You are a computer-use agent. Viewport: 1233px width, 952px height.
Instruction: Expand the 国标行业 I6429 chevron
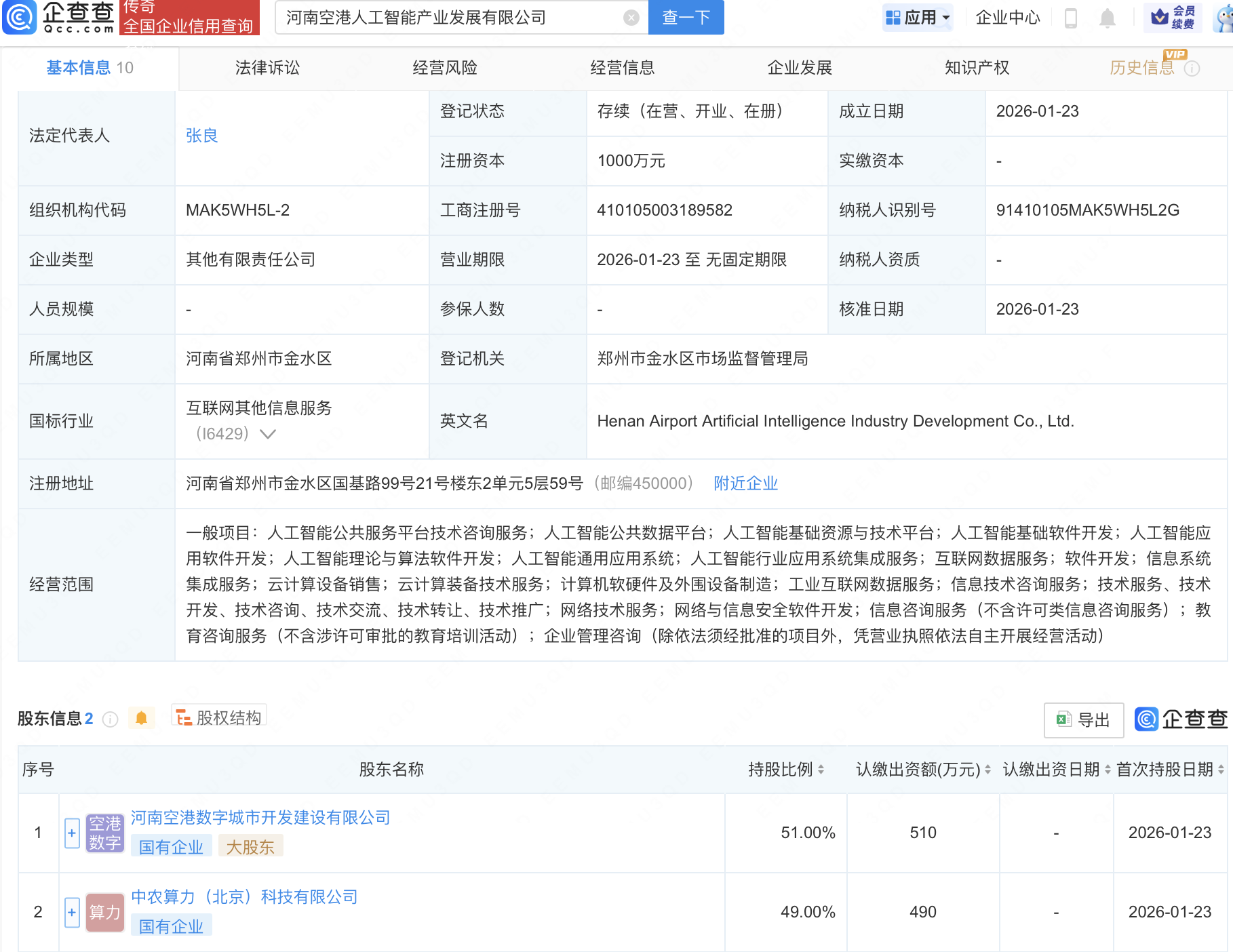268,434
